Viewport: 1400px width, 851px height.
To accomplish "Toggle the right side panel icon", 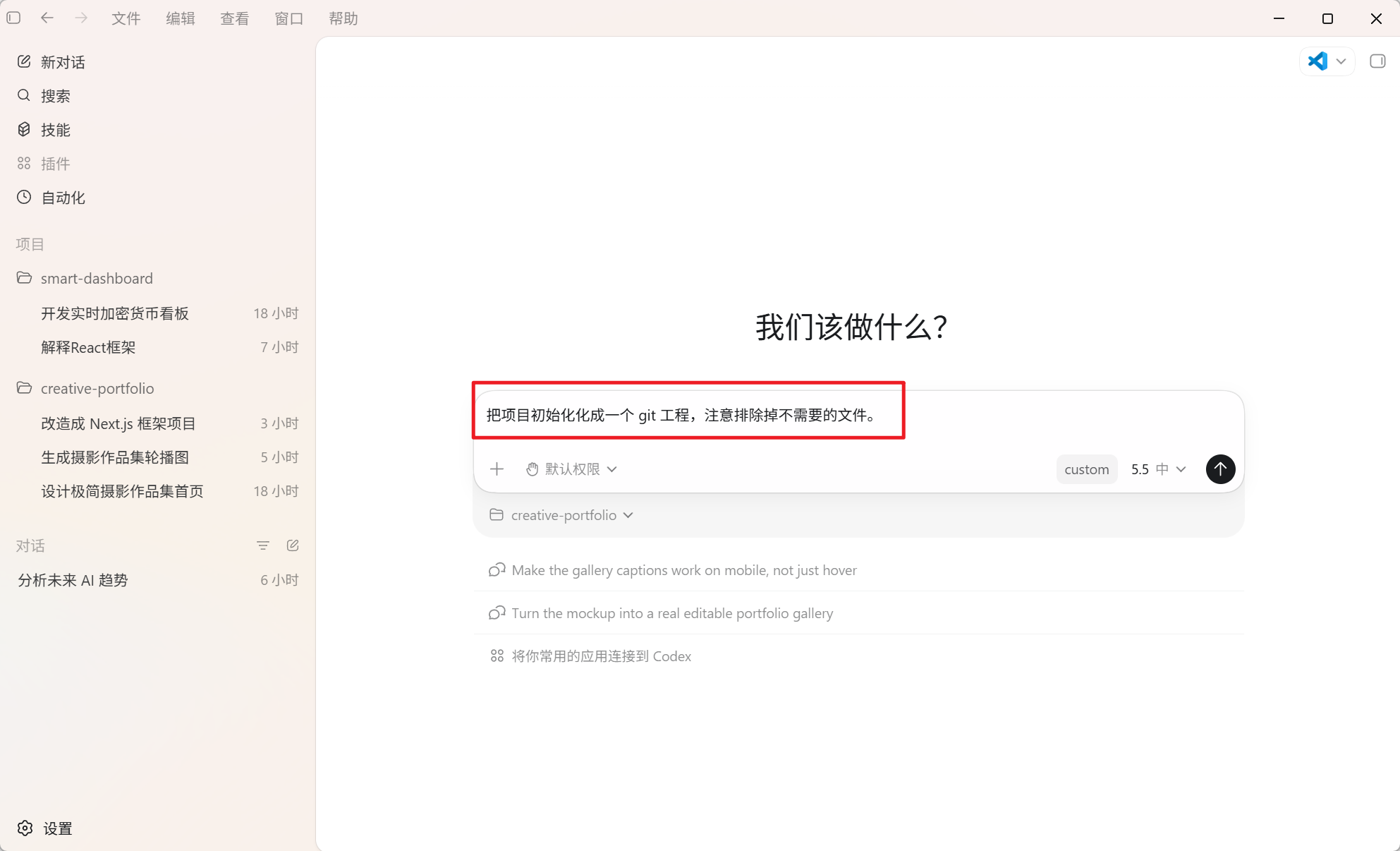I will pyautogui.click(x=1377, y=61).
